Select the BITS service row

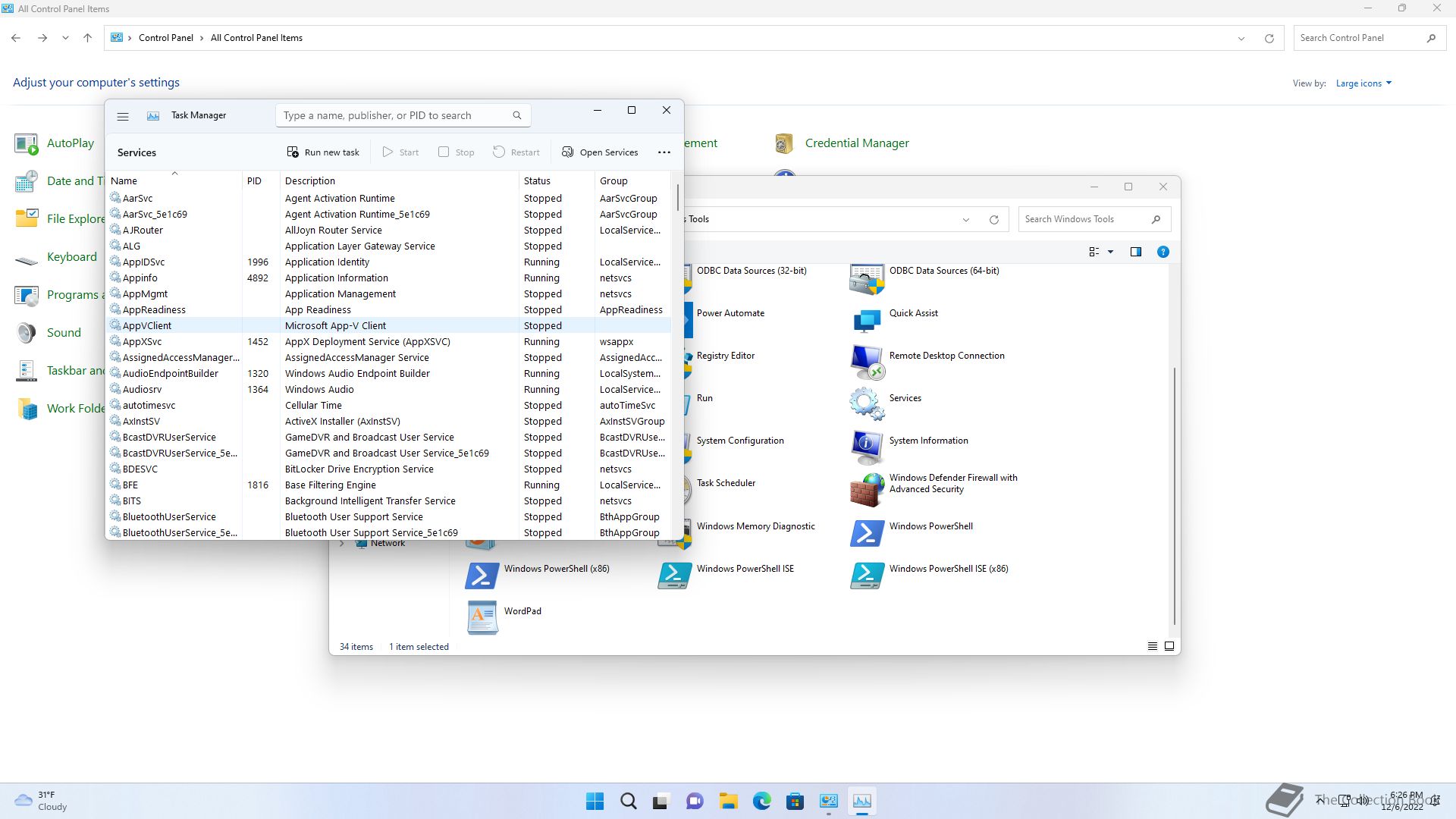pyautogui.click(x=389, y=501)
